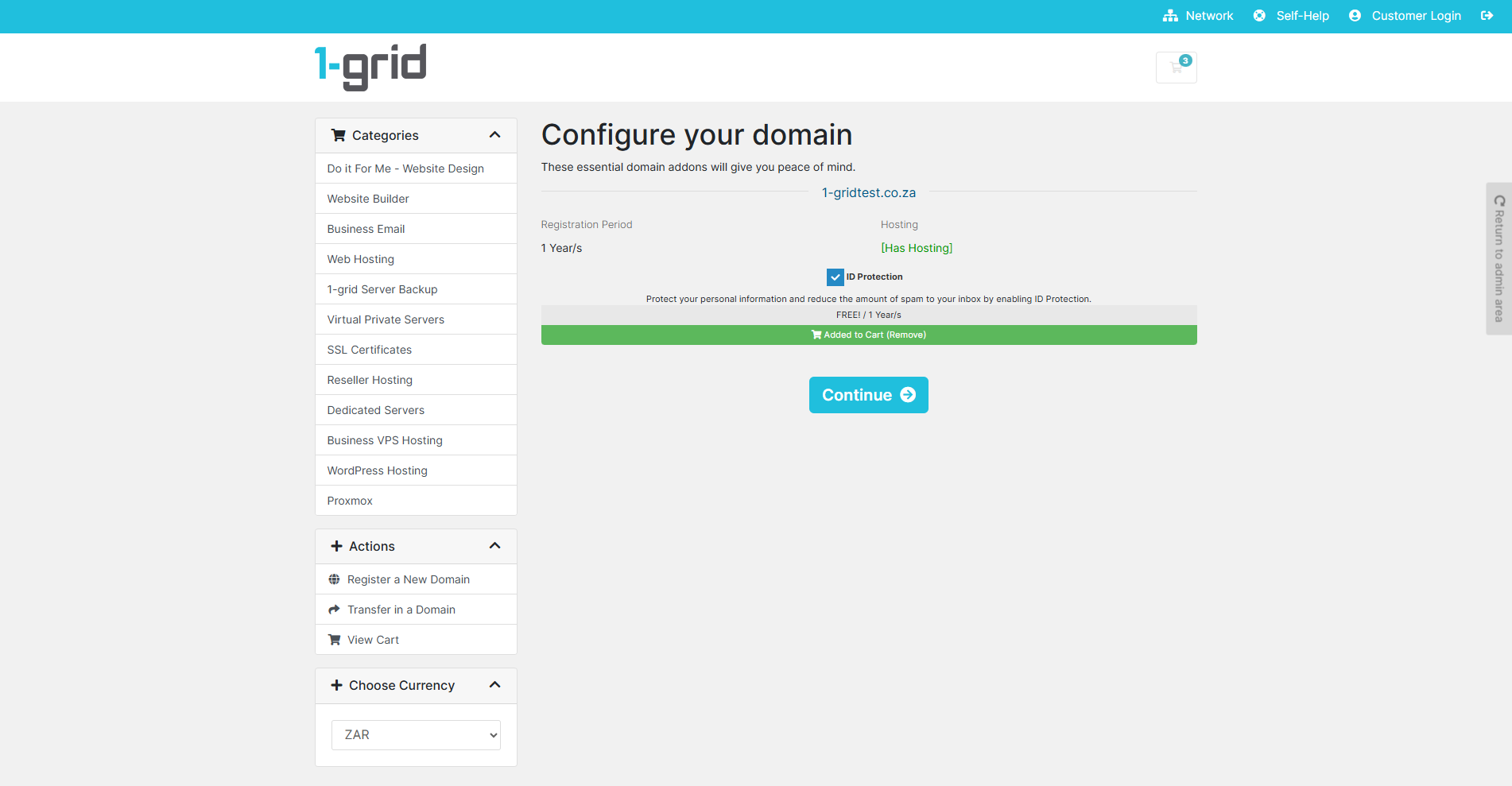
Task: Click Added to Cart (Remove) green bar
Action: 869,335
